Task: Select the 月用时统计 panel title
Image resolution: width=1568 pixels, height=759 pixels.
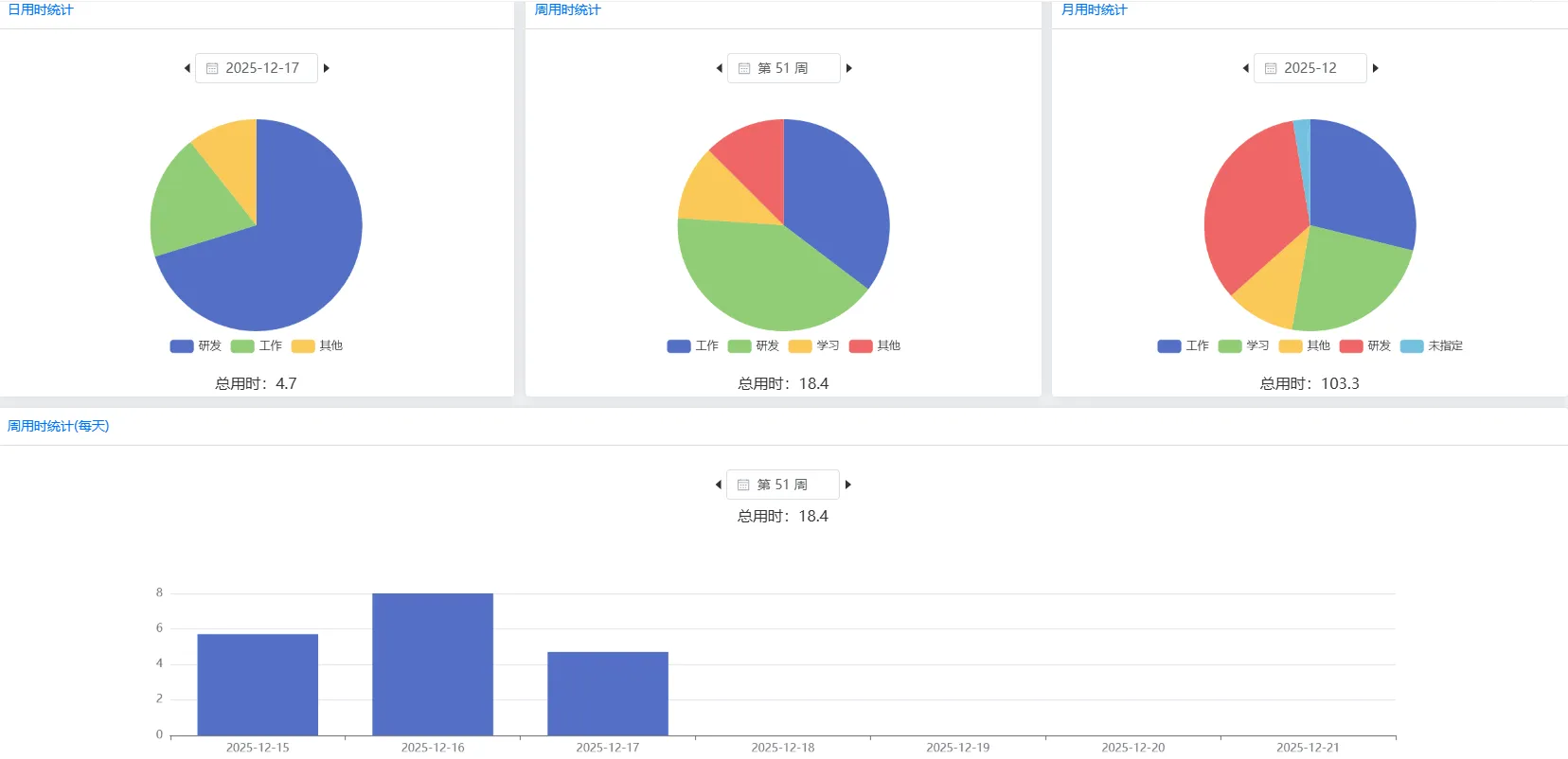Action: 1094,9
